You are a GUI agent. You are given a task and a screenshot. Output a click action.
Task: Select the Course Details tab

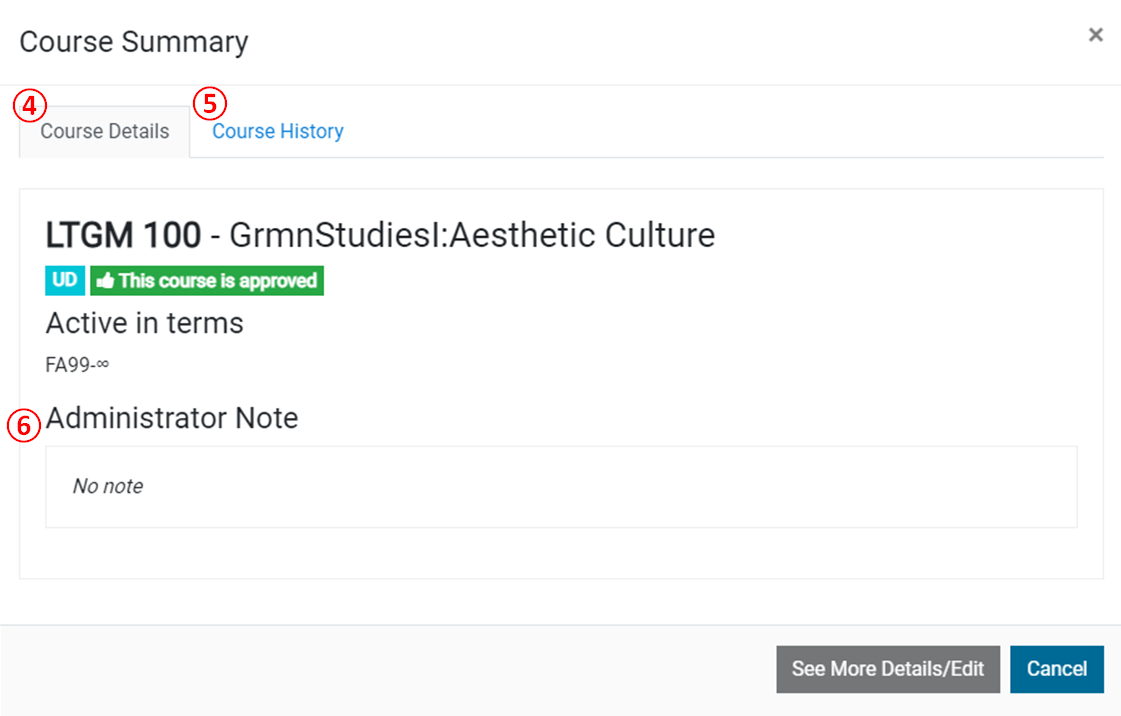pyautogui.click(x=104, y=131)
